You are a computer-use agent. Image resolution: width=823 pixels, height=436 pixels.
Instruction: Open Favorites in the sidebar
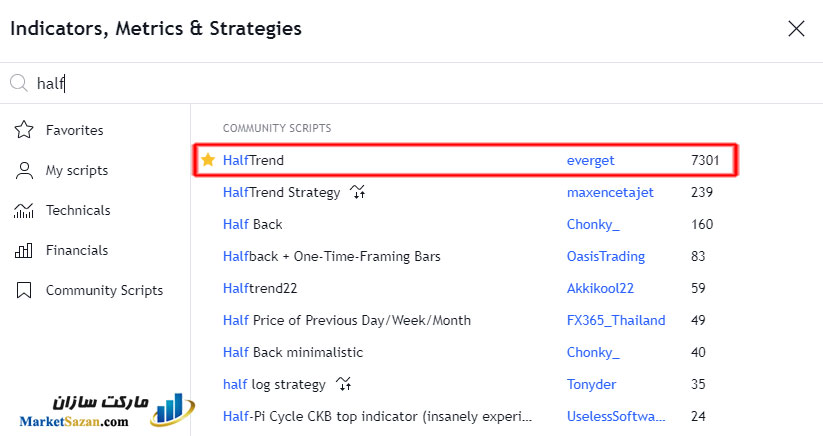[73, 130]
